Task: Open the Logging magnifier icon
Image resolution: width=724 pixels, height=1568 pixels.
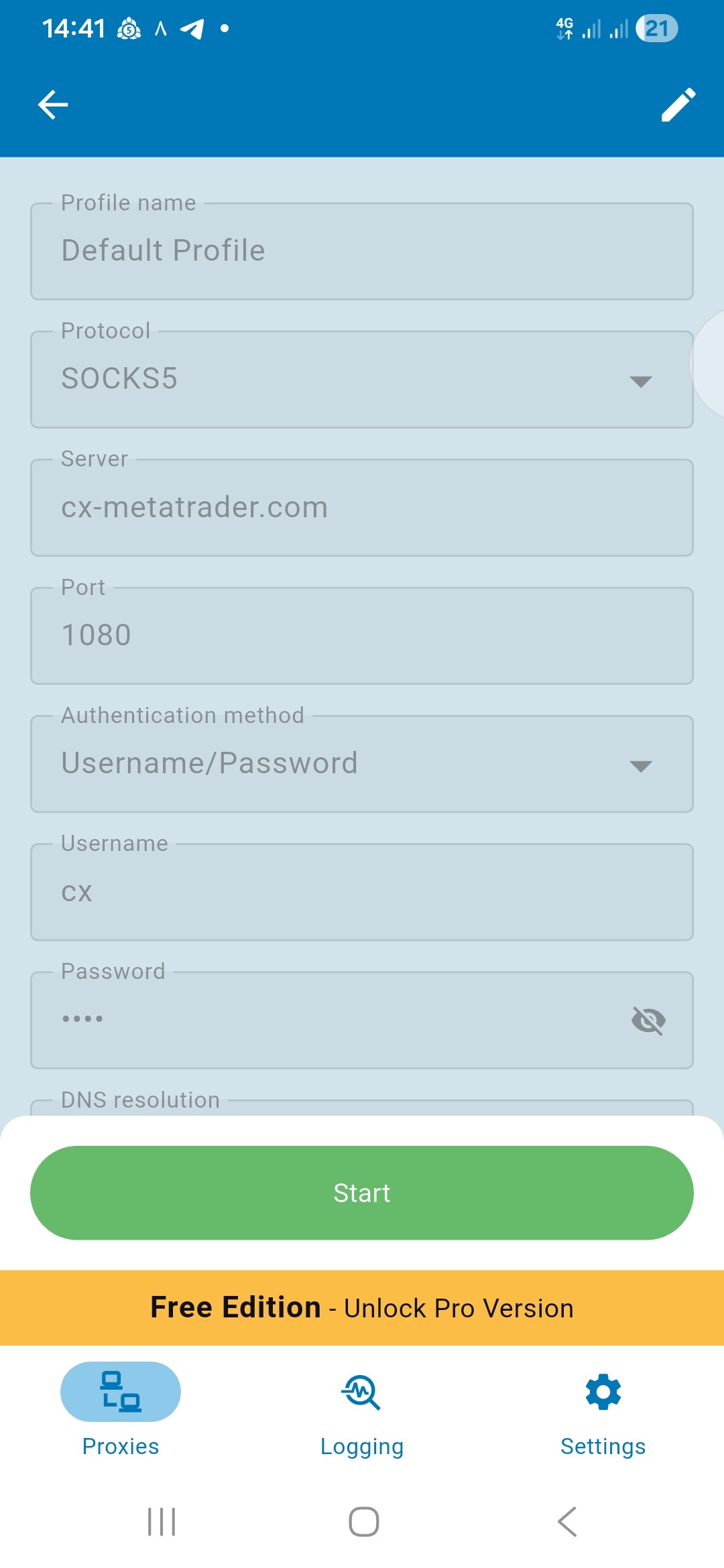Action: [361, 1392]
